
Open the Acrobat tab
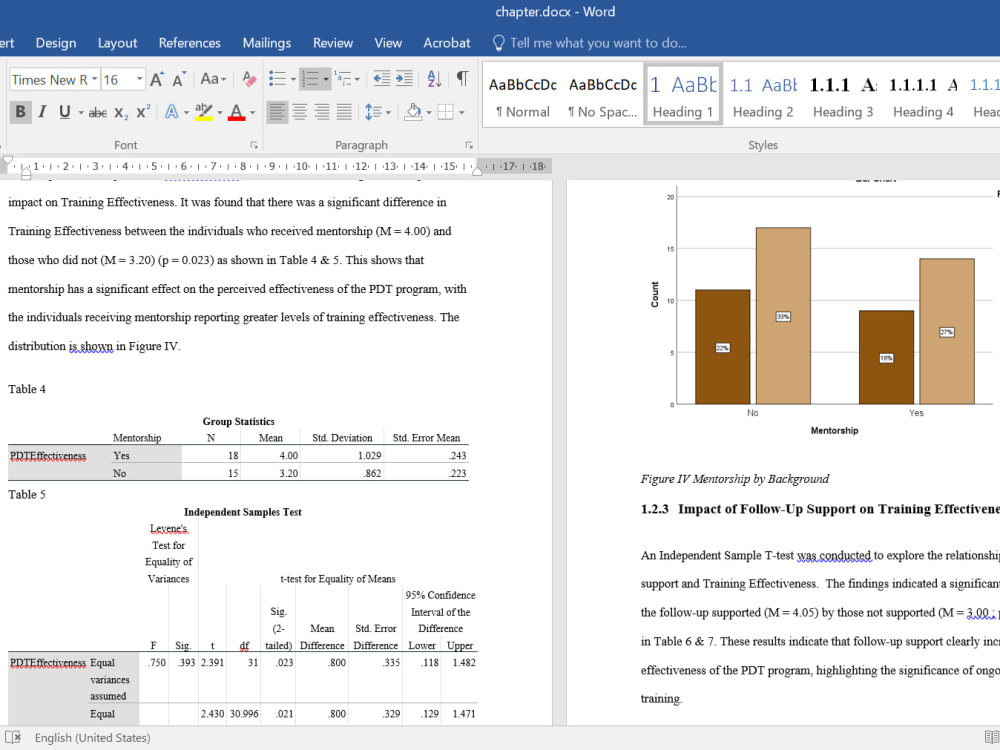[446, 43]
